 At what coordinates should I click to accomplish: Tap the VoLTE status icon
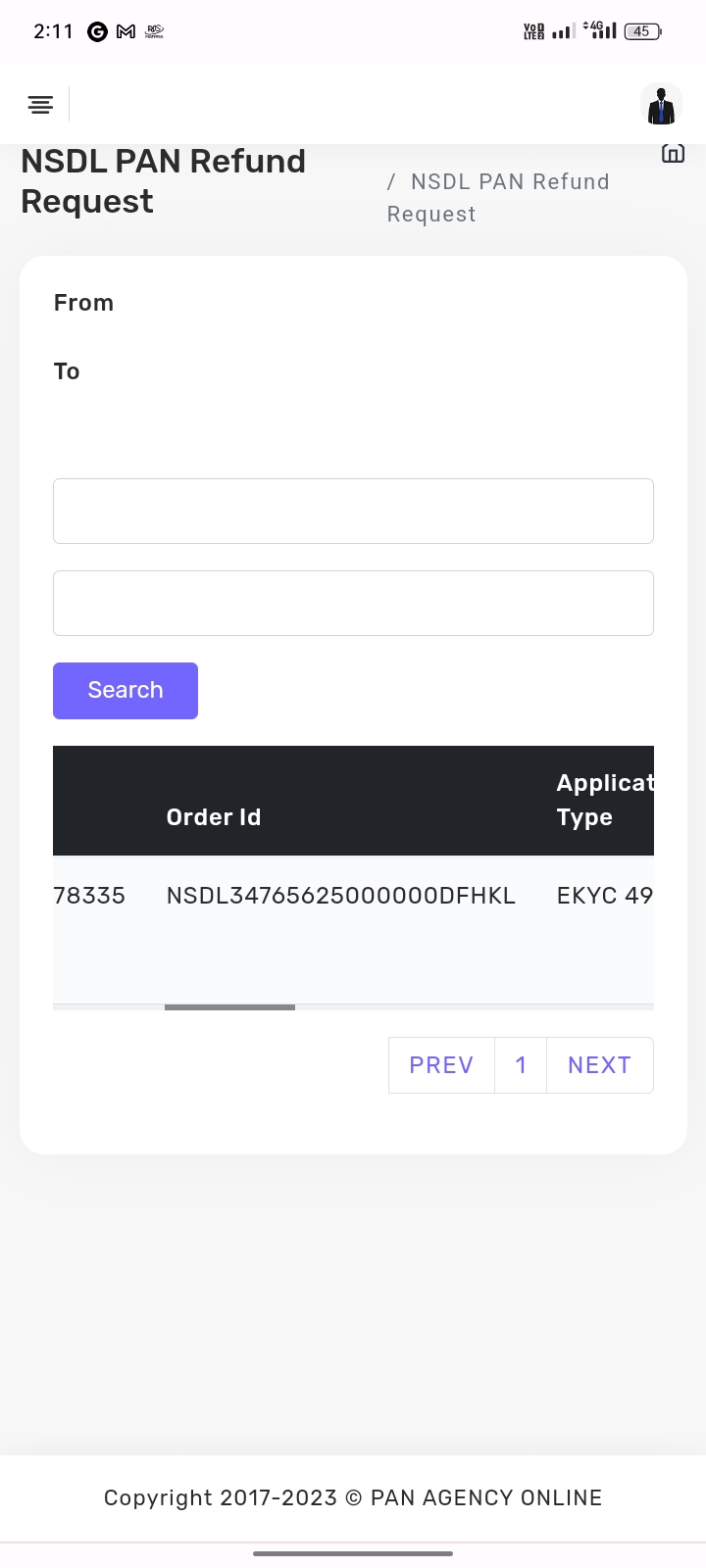click(x=533, y=31)
